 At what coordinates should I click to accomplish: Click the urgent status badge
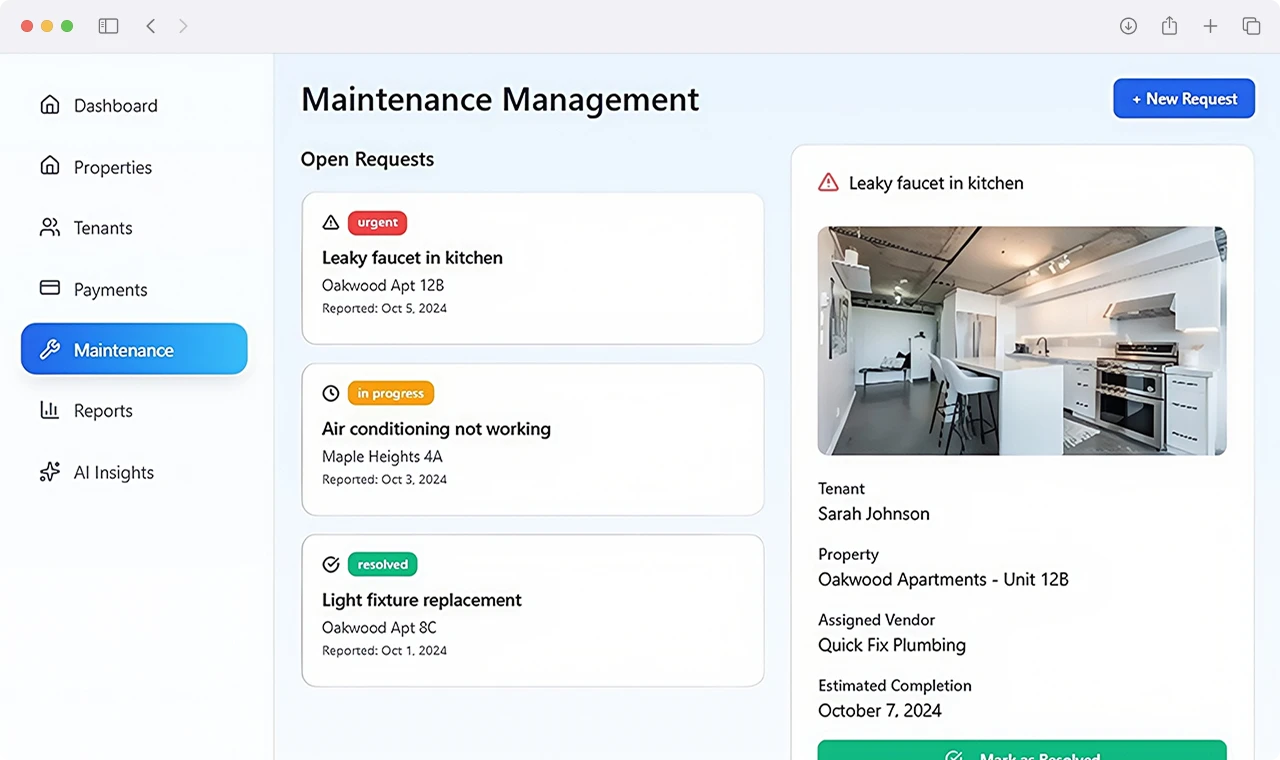click(x=378, y=222)
